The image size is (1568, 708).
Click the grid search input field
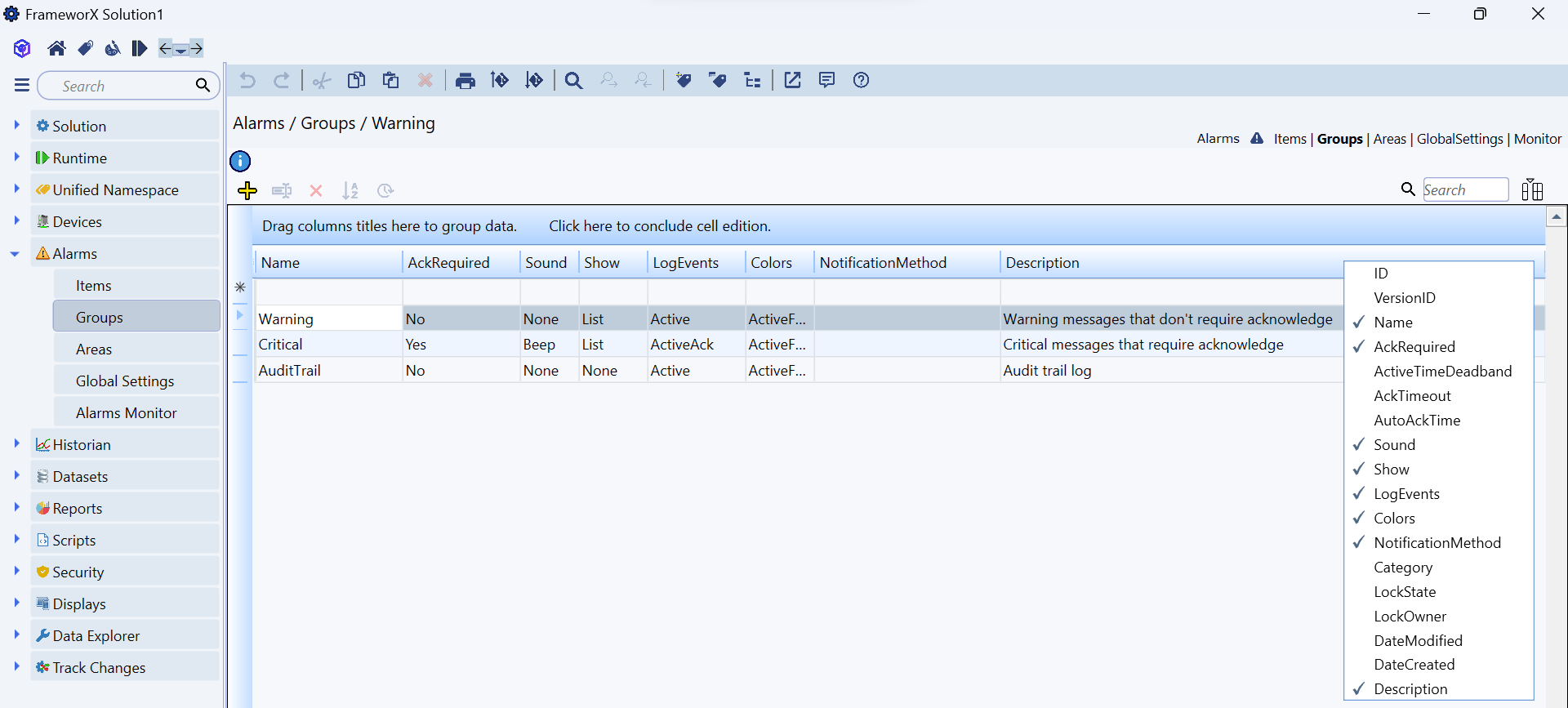(x=1465, y=190)
